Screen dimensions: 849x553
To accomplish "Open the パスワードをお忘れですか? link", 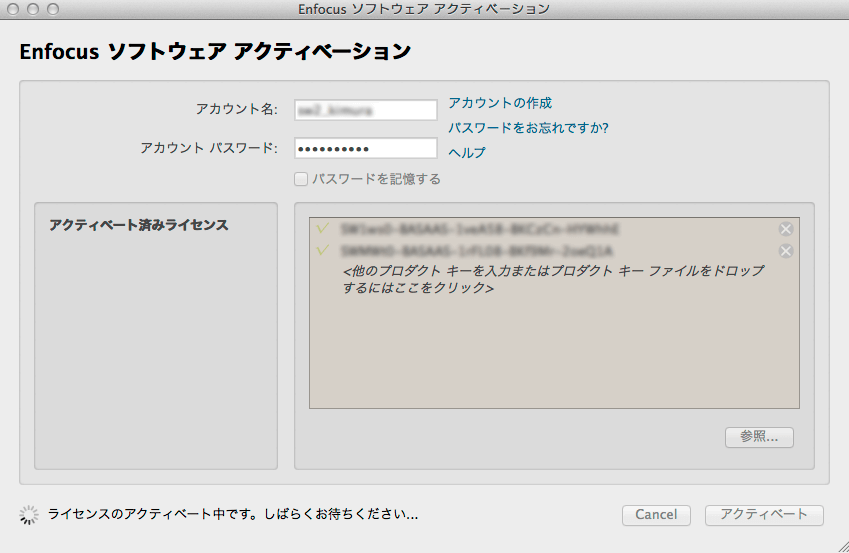I will [x=528, y=128].
